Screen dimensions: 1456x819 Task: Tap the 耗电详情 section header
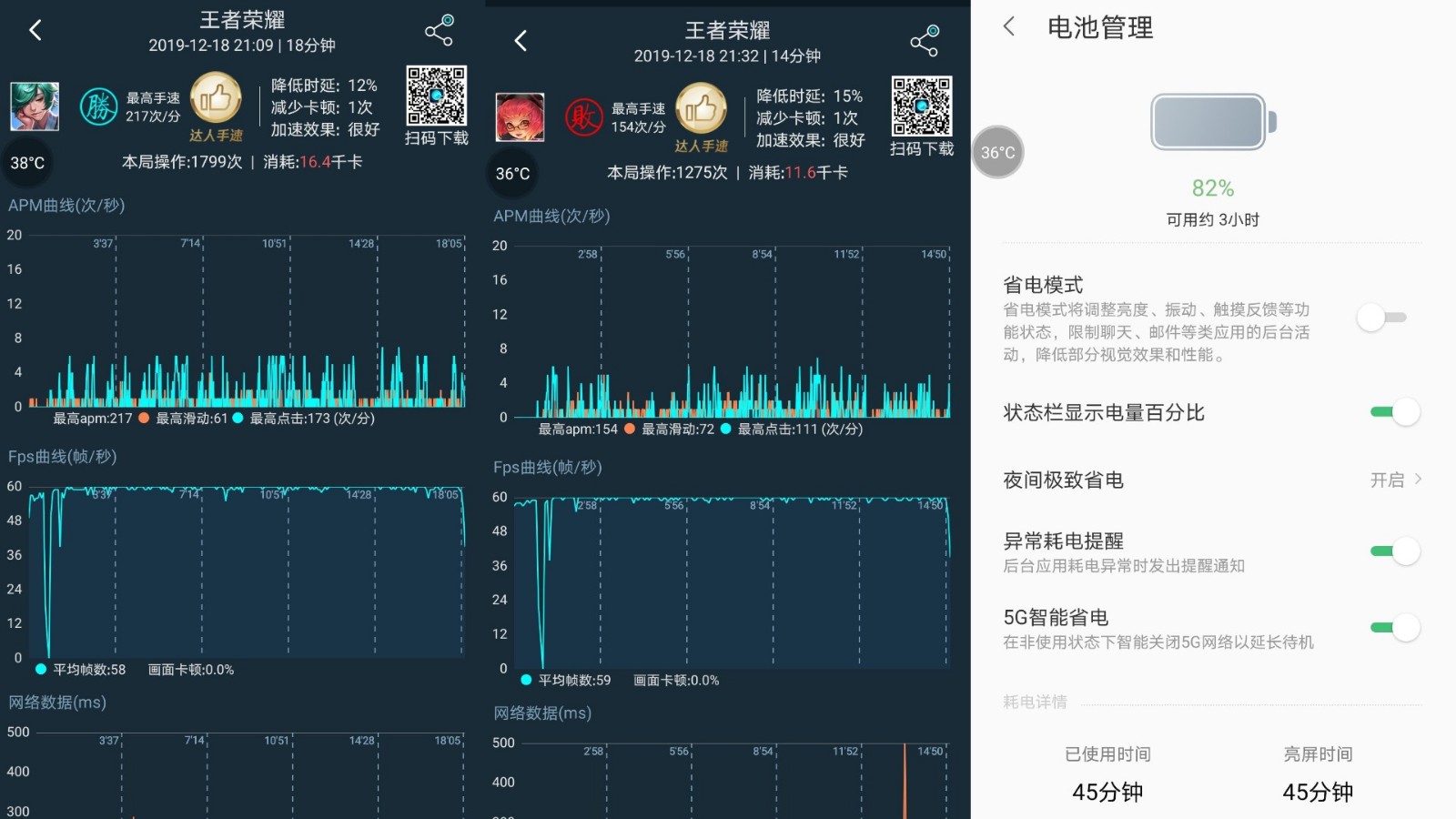(1035, 702)
